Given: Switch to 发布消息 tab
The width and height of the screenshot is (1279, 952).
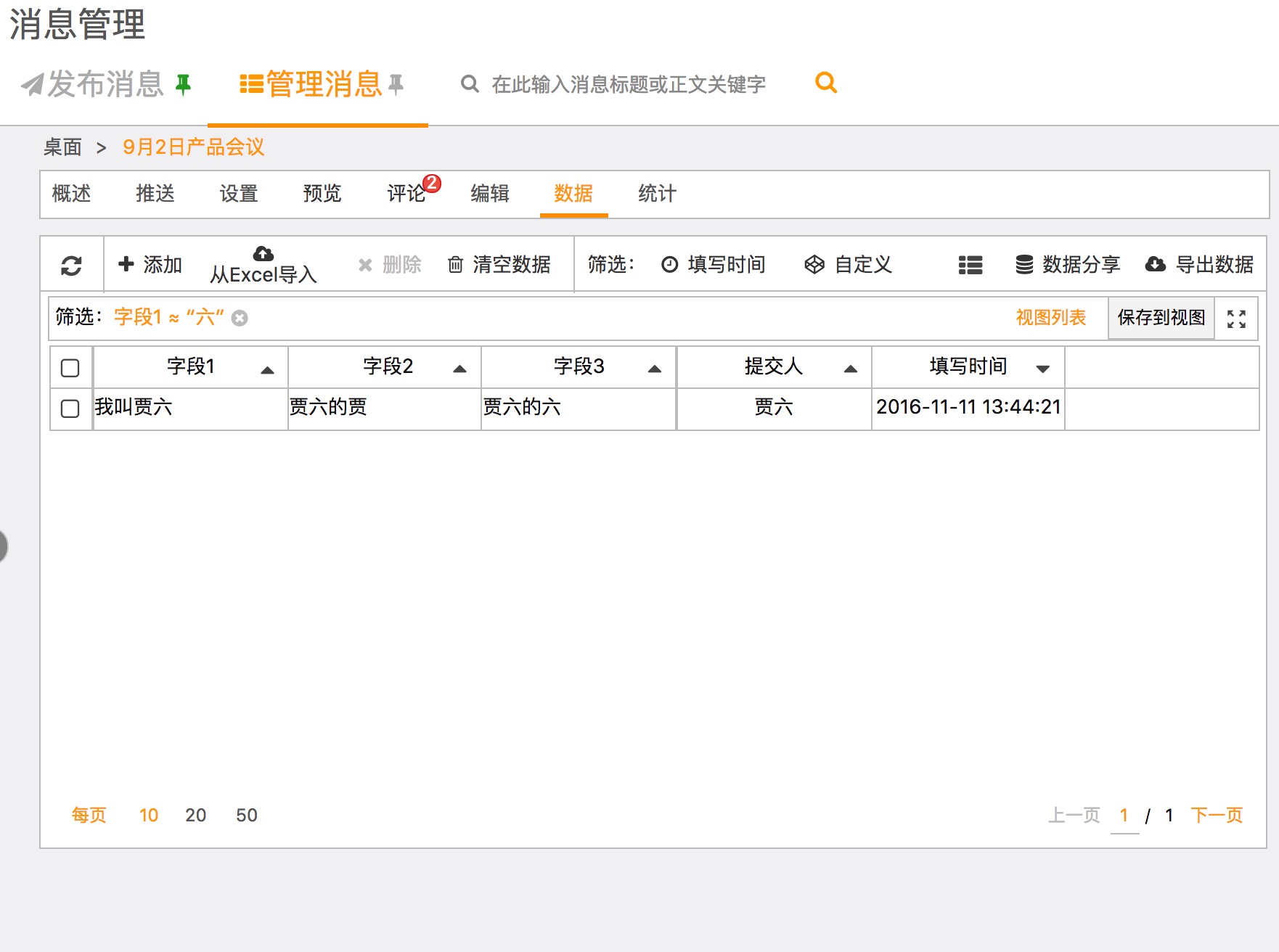Looking at the screenshot, I should tap(106, 85).
